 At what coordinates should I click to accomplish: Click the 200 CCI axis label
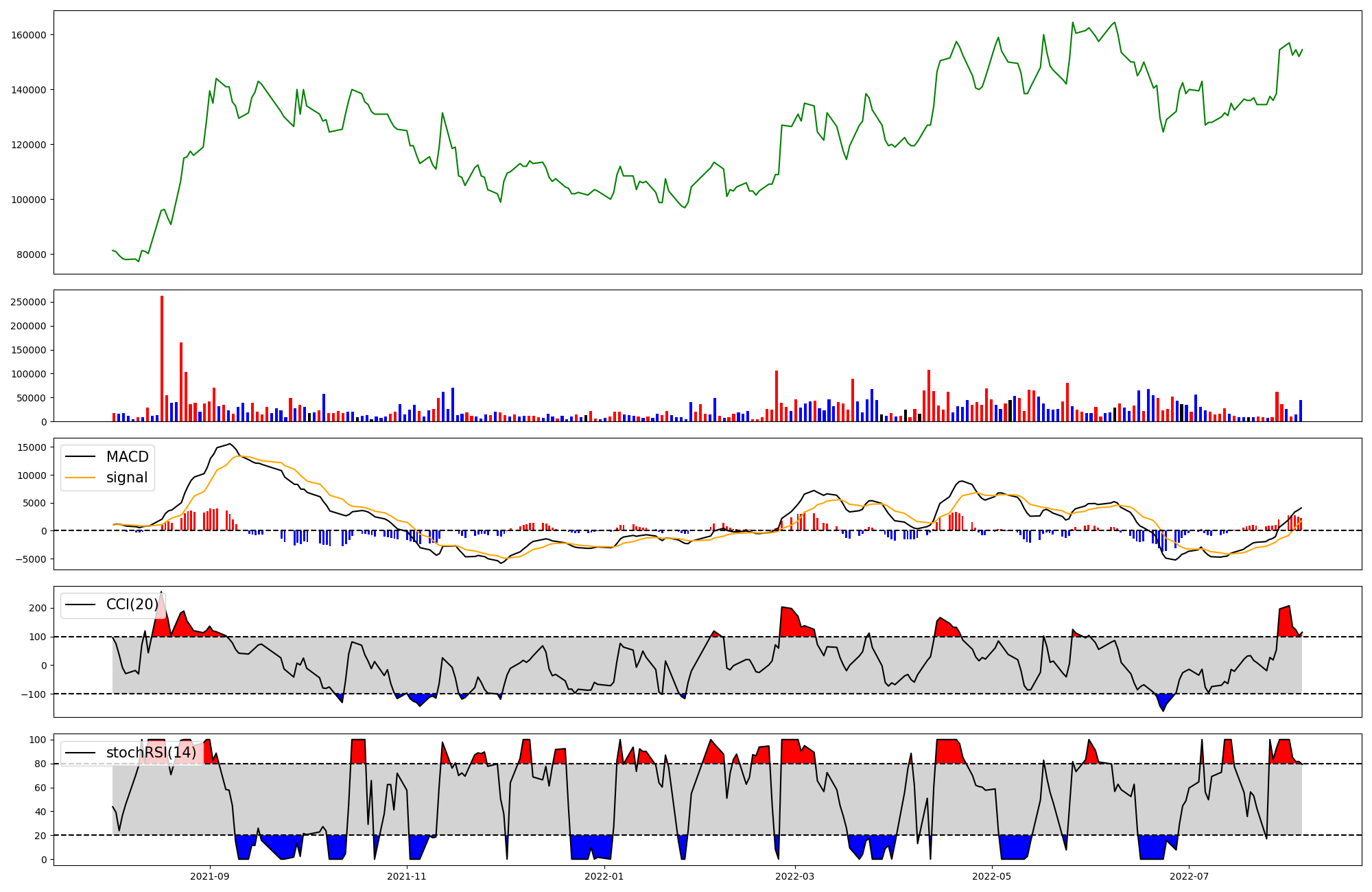(x=38, y=609)
